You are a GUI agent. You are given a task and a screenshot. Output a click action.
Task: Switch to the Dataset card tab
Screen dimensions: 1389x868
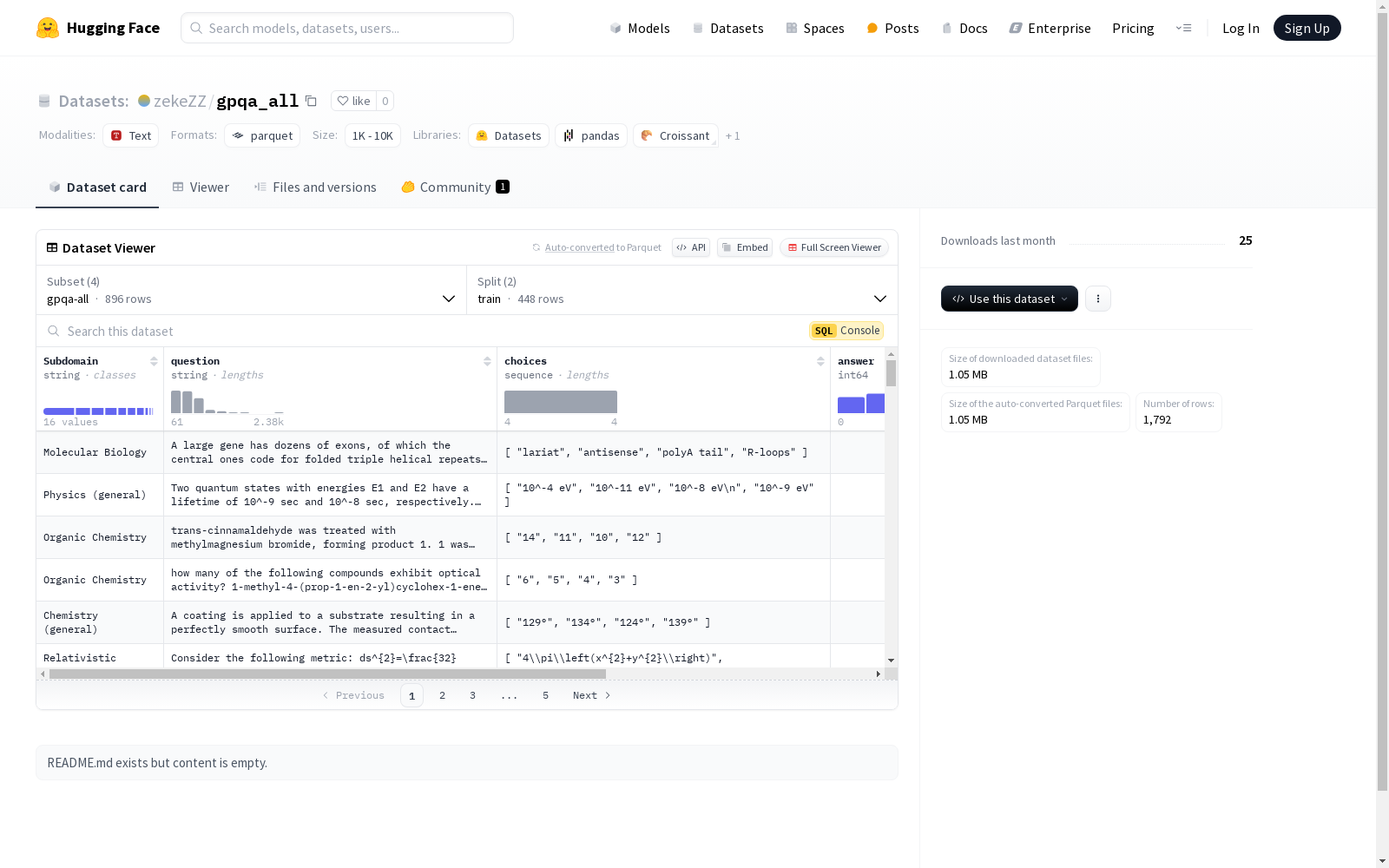[x=97, y=187]
